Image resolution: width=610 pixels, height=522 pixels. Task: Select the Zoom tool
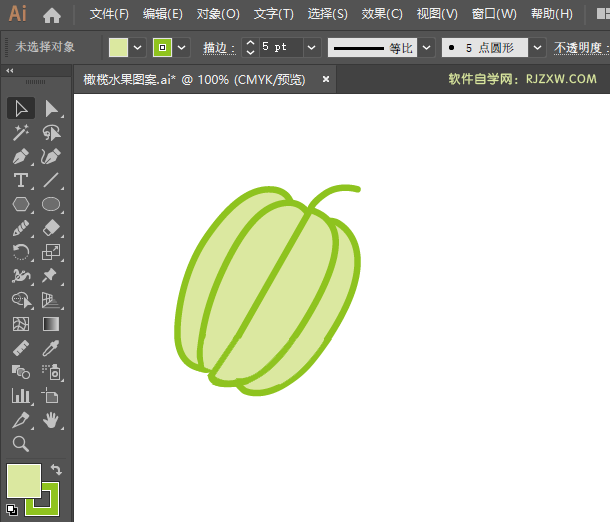[21, 444]
